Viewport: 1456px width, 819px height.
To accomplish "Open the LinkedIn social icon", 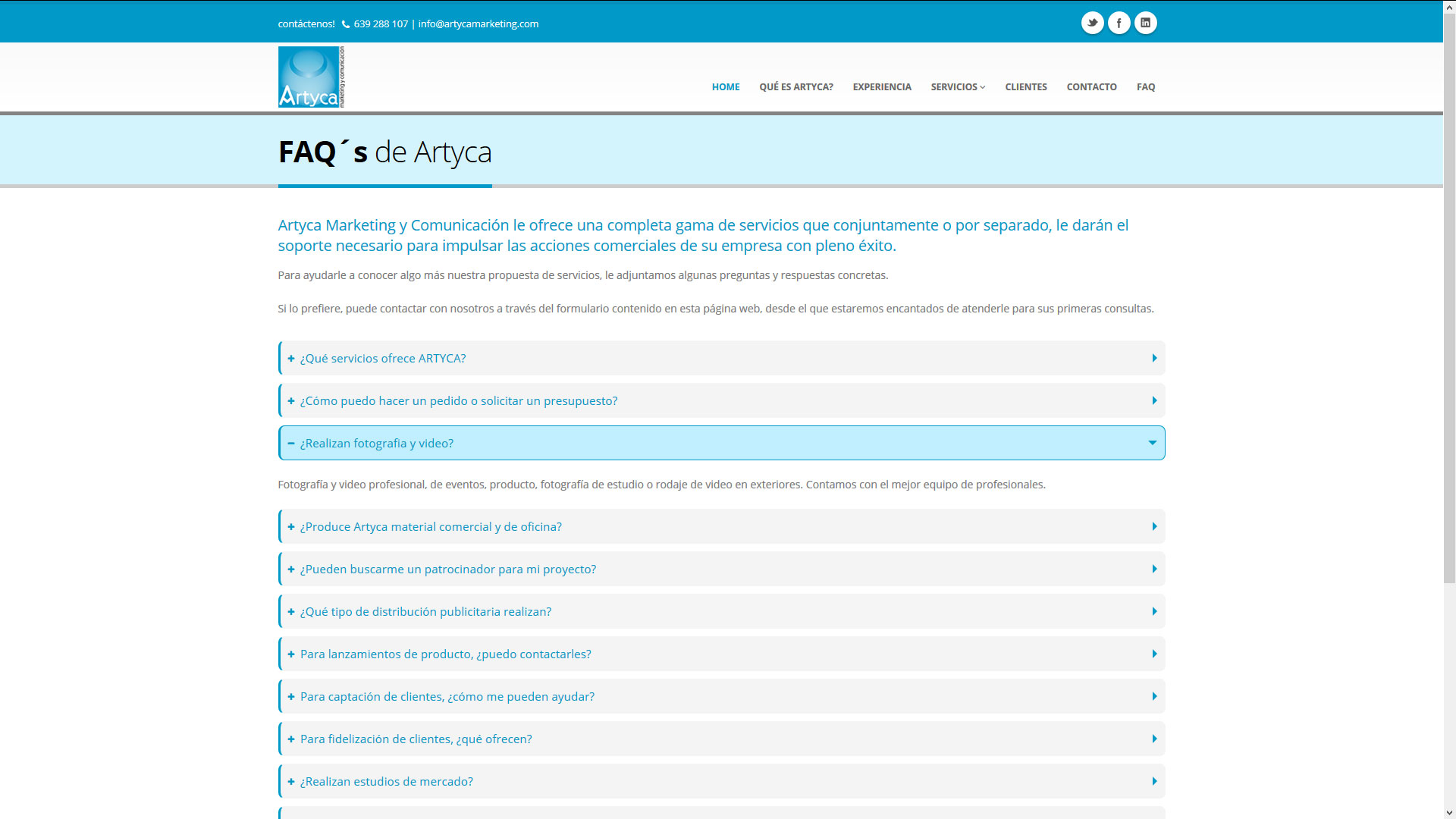I will coord(1145,23).
